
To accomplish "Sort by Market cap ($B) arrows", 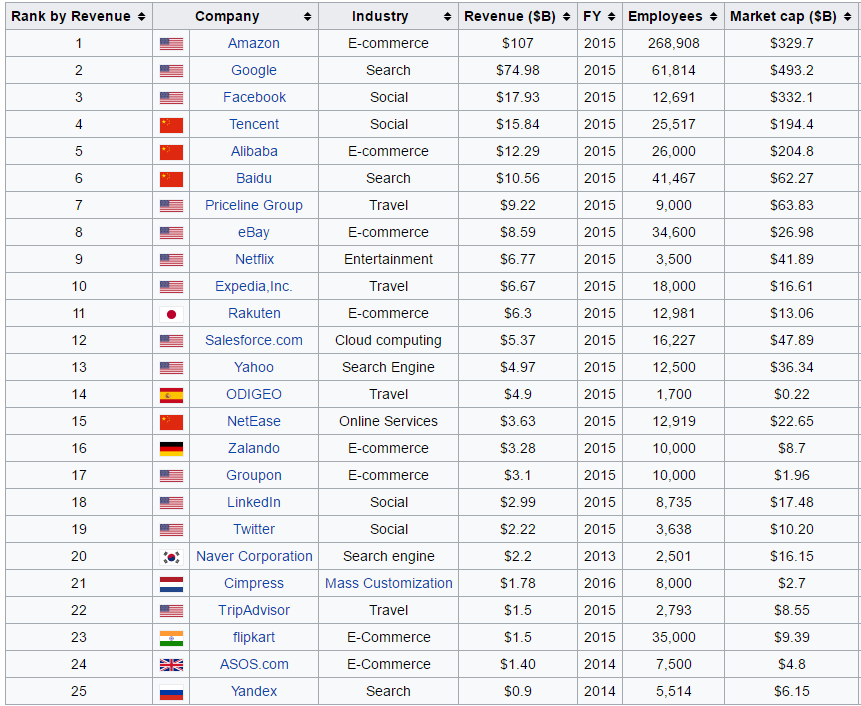I will point(848,16).
